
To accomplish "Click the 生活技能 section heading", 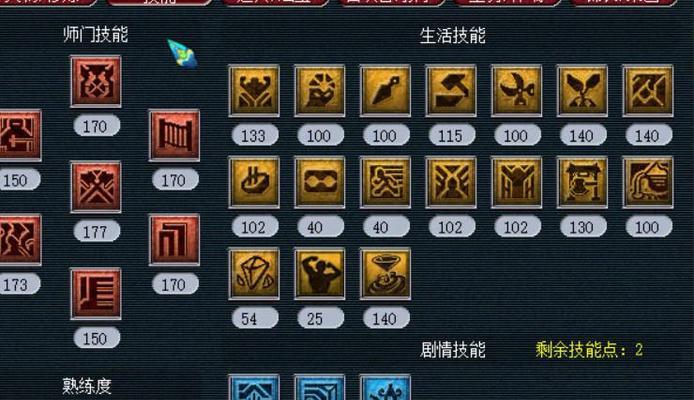I will 452,36.
